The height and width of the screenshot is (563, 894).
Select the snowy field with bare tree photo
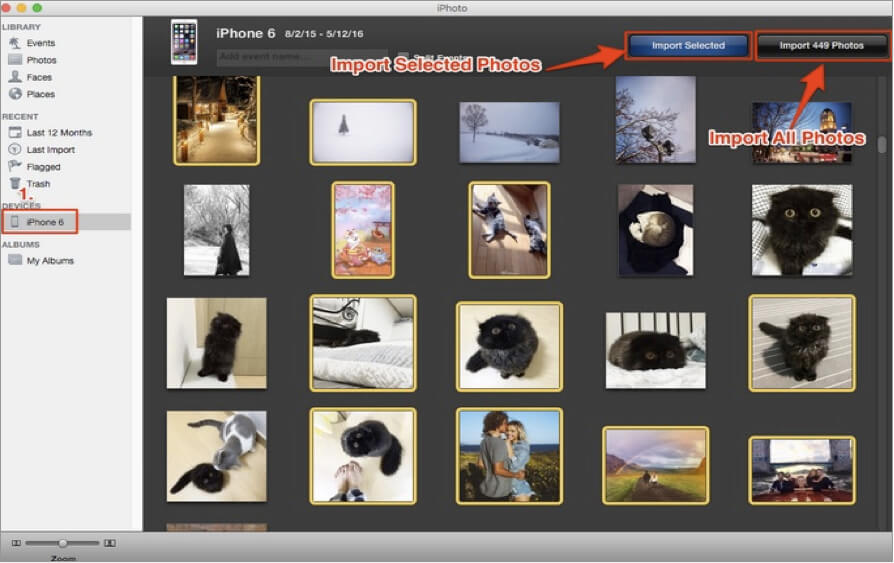pos(509,132)
